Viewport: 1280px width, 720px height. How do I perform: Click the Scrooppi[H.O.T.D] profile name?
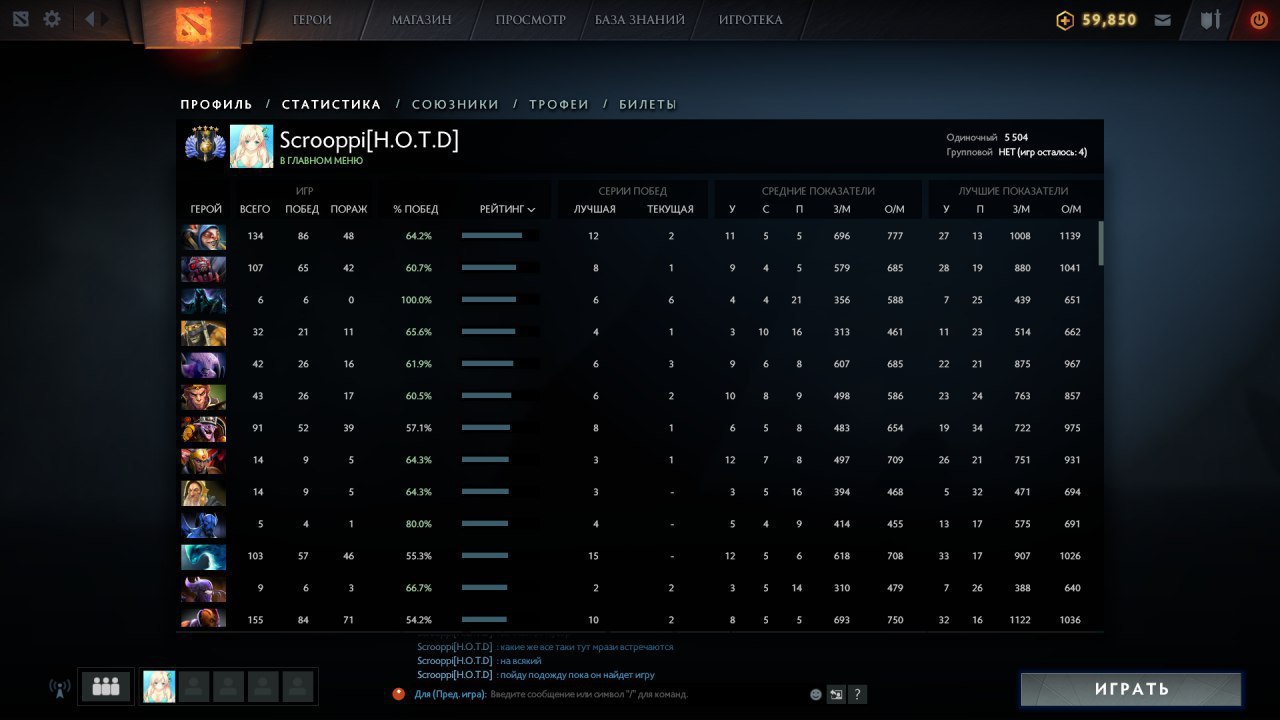pyautogui.click(x=369, y=140)
